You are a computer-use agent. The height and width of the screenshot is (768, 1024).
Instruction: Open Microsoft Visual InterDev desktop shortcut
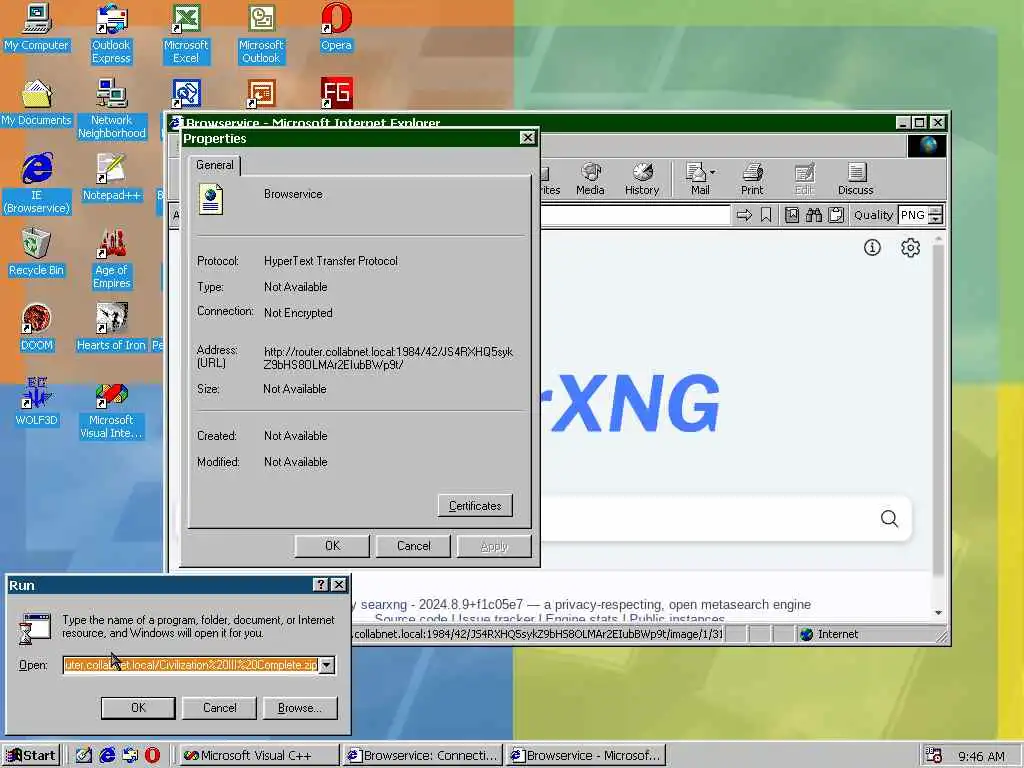[112, 409]
